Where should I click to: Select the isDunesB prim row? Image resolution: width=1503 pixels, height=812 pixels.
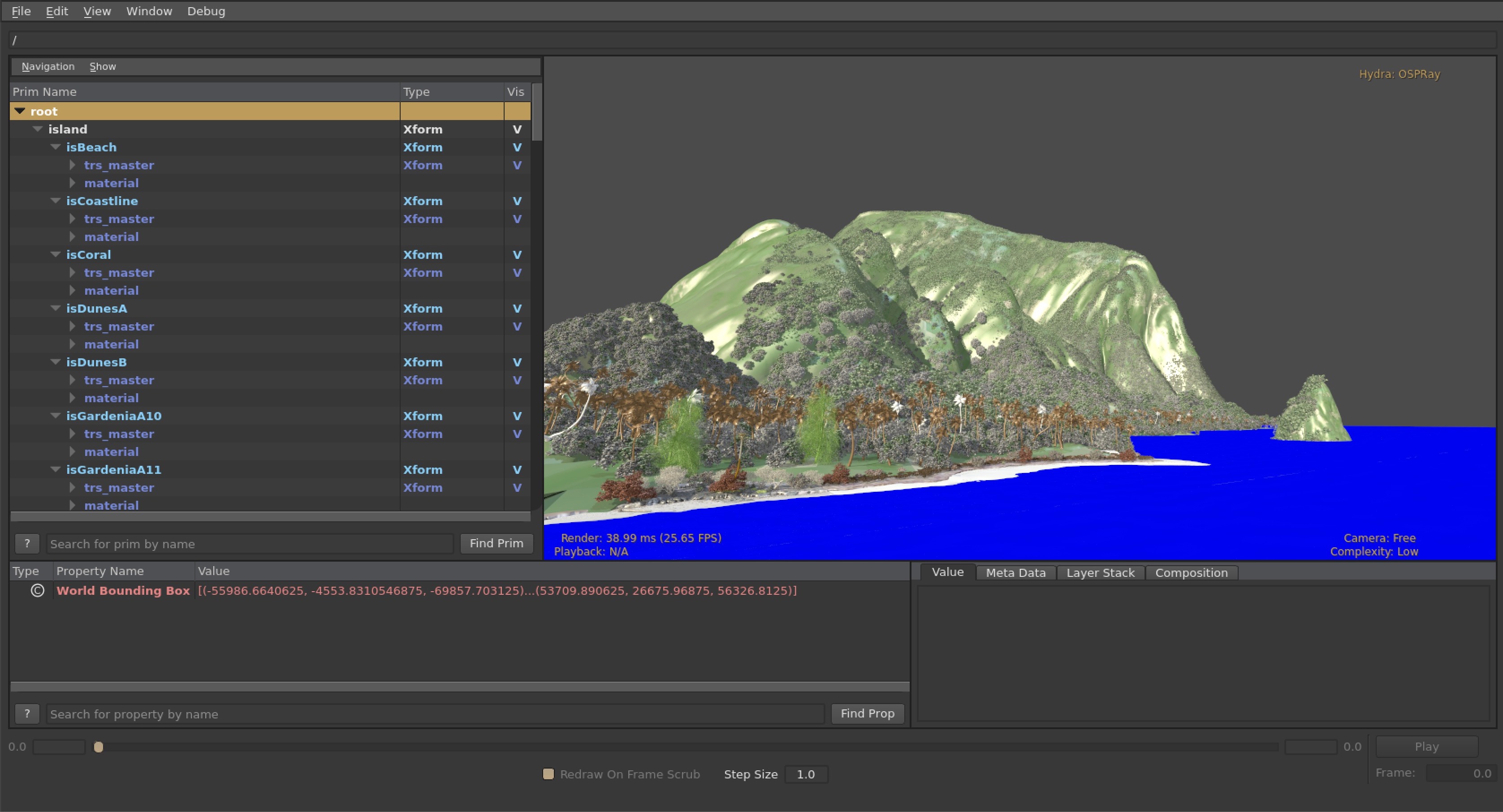tap(271, 362)
